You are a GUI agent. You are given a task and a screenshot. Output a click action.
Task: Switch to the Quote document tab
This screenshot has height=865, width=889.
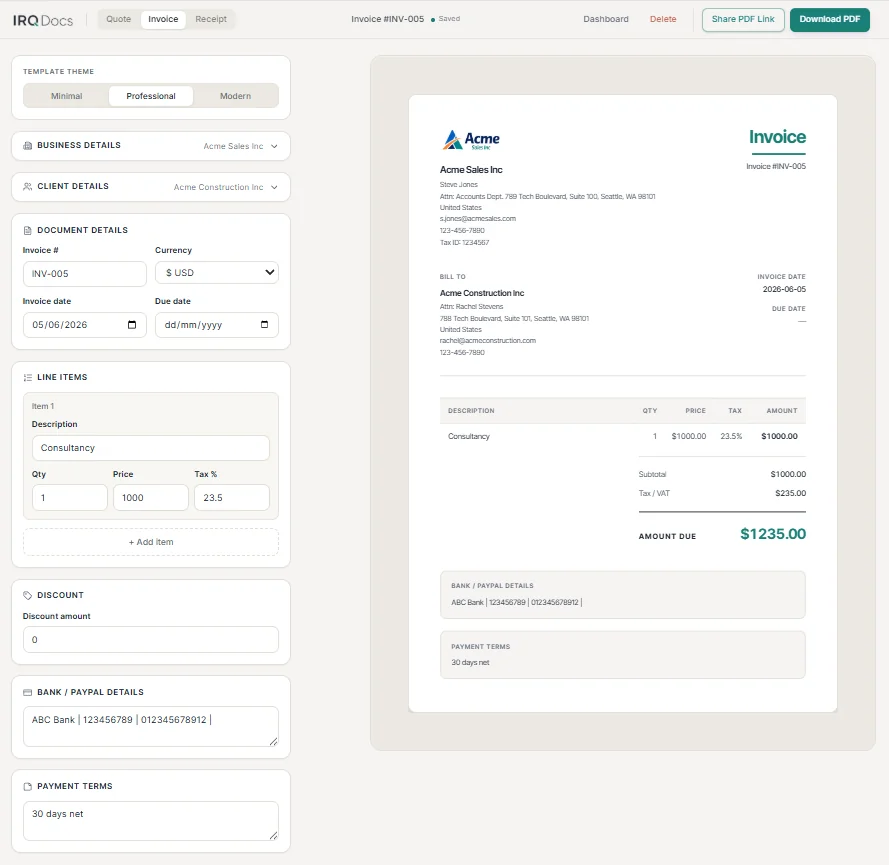click(x=118, y=19)
